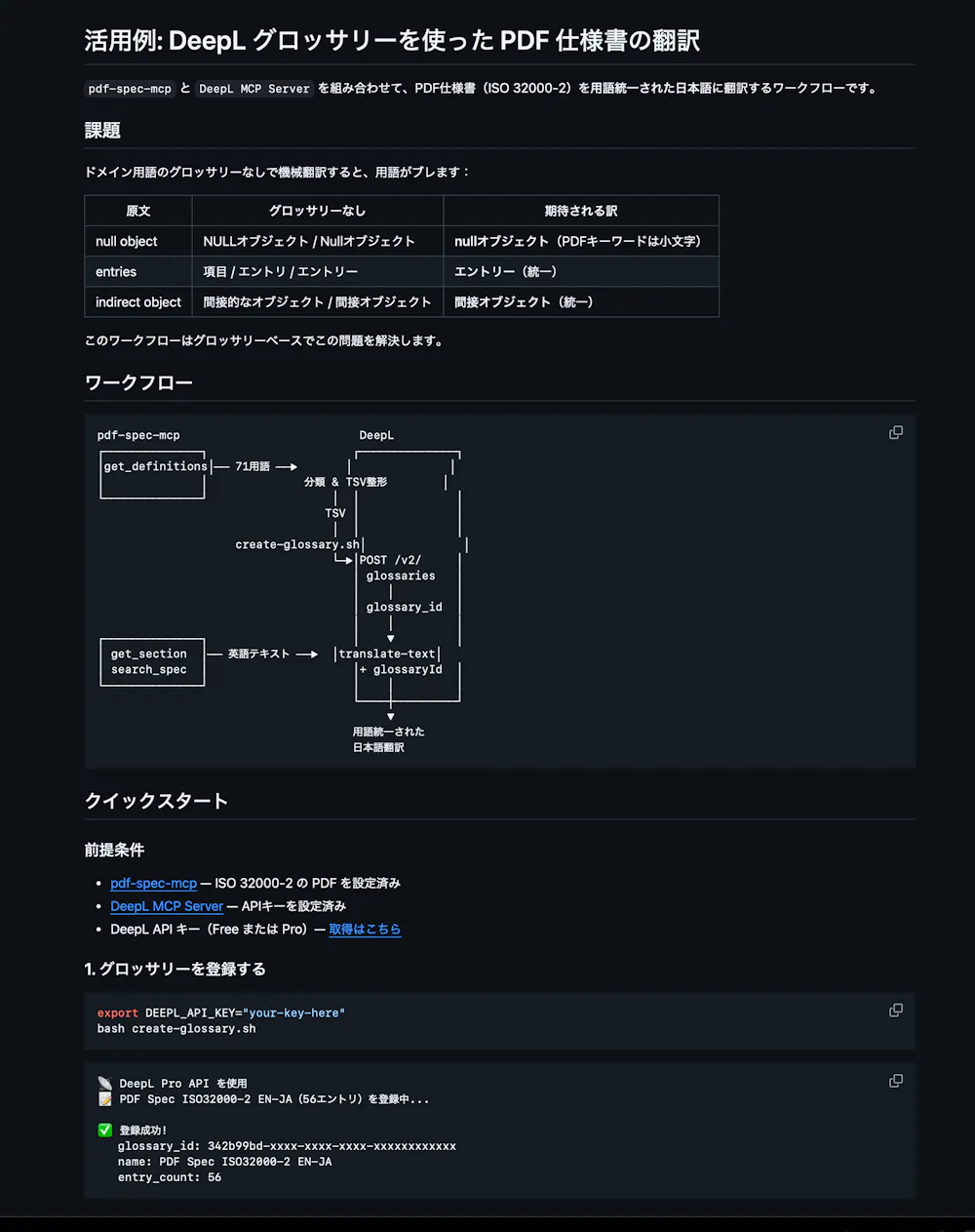
Task: Select the 'indirect object' table cell
Action: [138, 302]
